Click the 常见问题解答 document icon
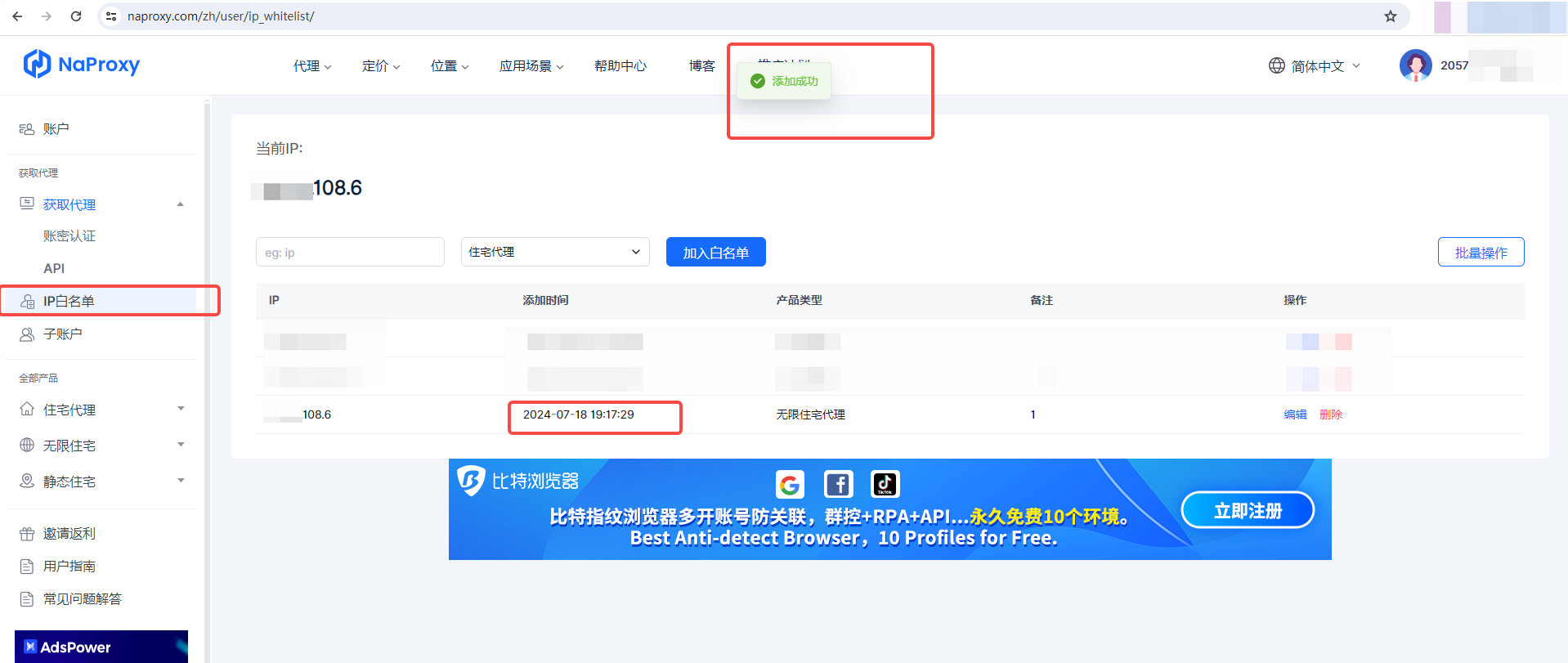1568x663 pixels. tap(27, 599)
